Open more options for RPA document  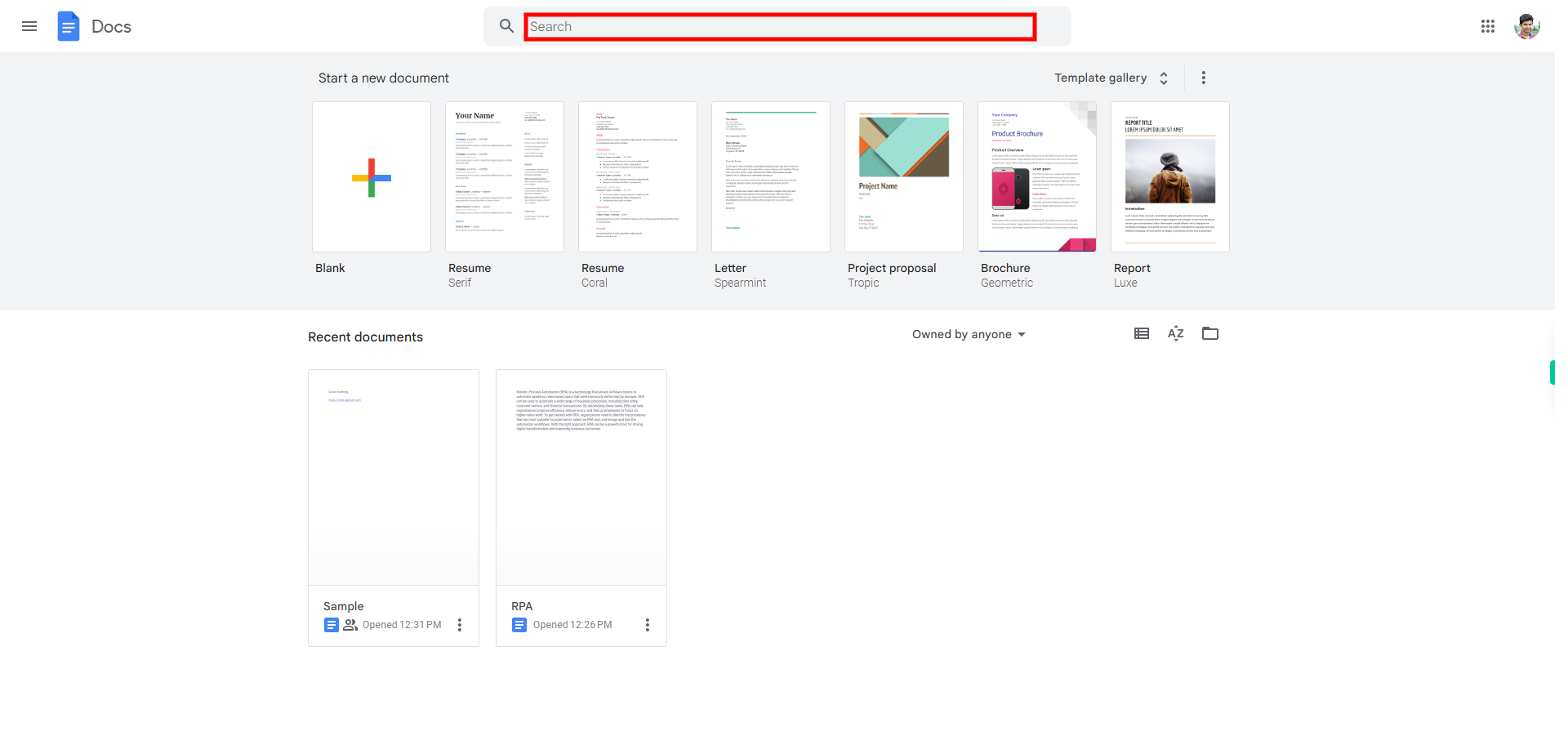tap(648, 625)
